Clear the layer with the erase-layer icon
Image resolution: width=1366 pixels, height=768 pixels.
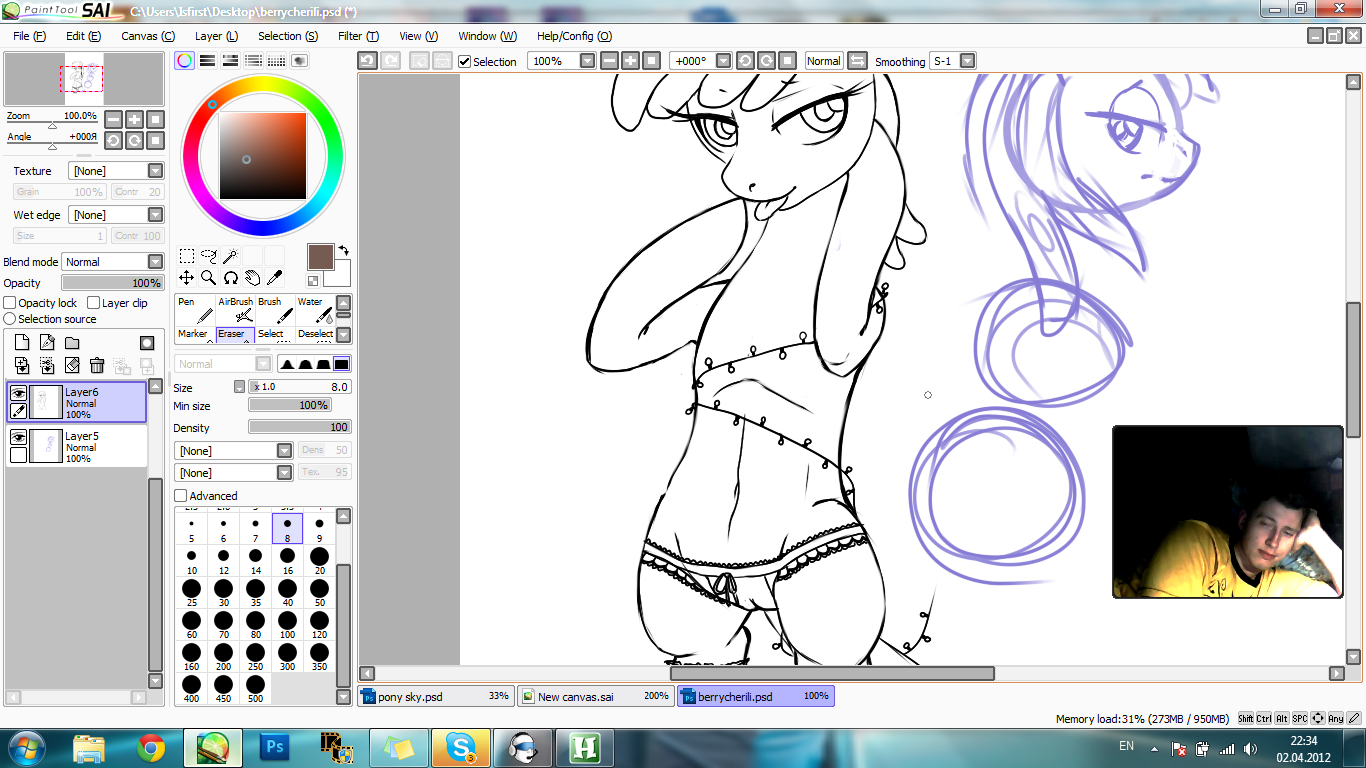(72, 366)
